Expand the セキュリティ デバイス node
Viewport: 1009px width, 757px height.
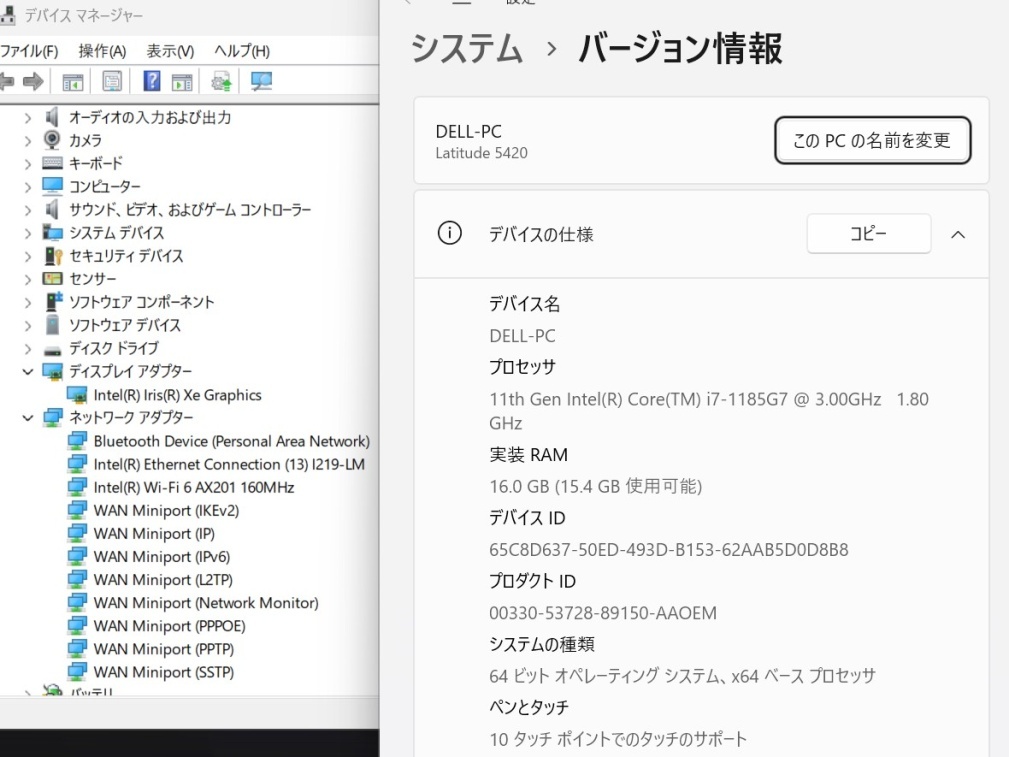28,256
